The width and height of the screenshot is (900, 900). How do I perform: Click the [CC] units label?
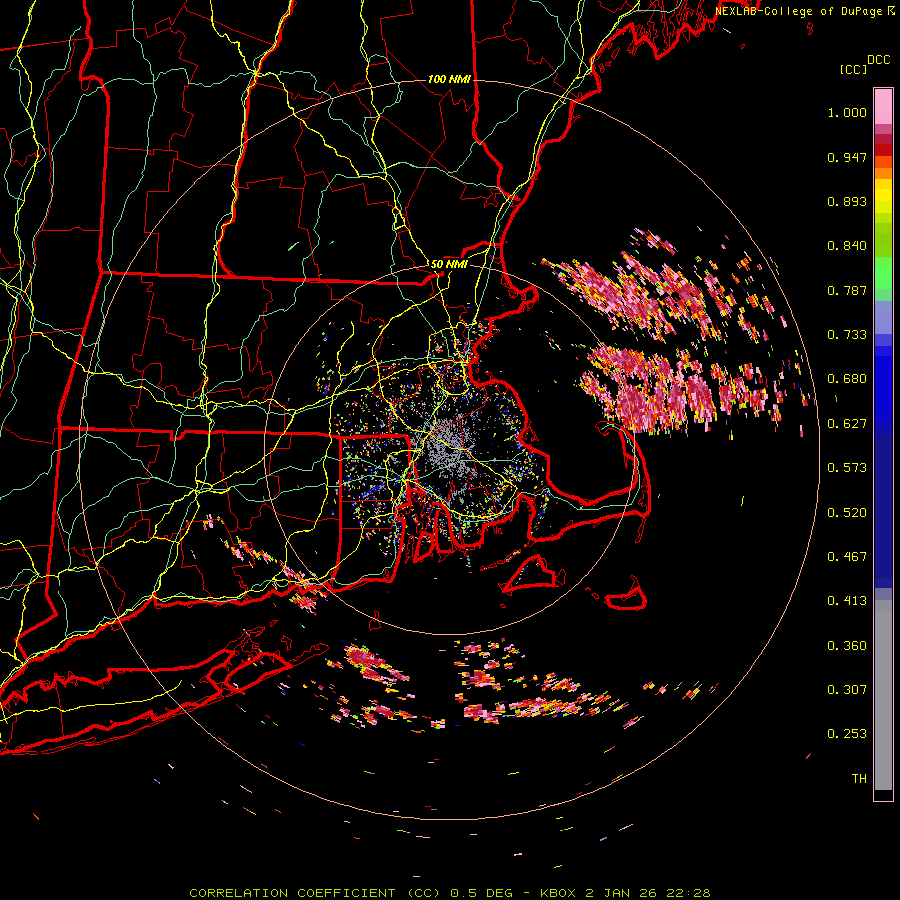point(854,69)
